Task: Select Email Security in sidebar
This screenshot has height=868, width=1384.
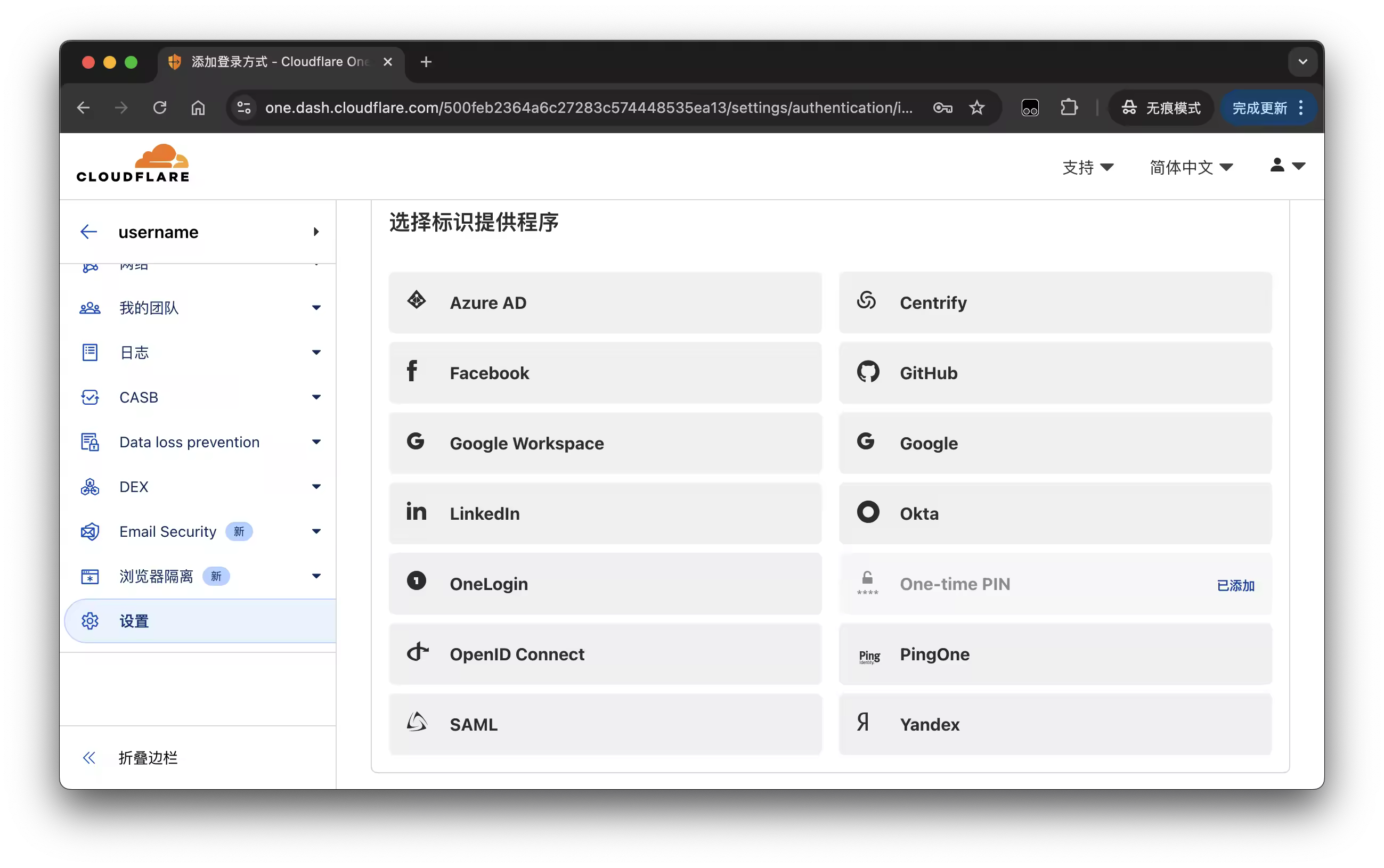Action: coord(168,531)
